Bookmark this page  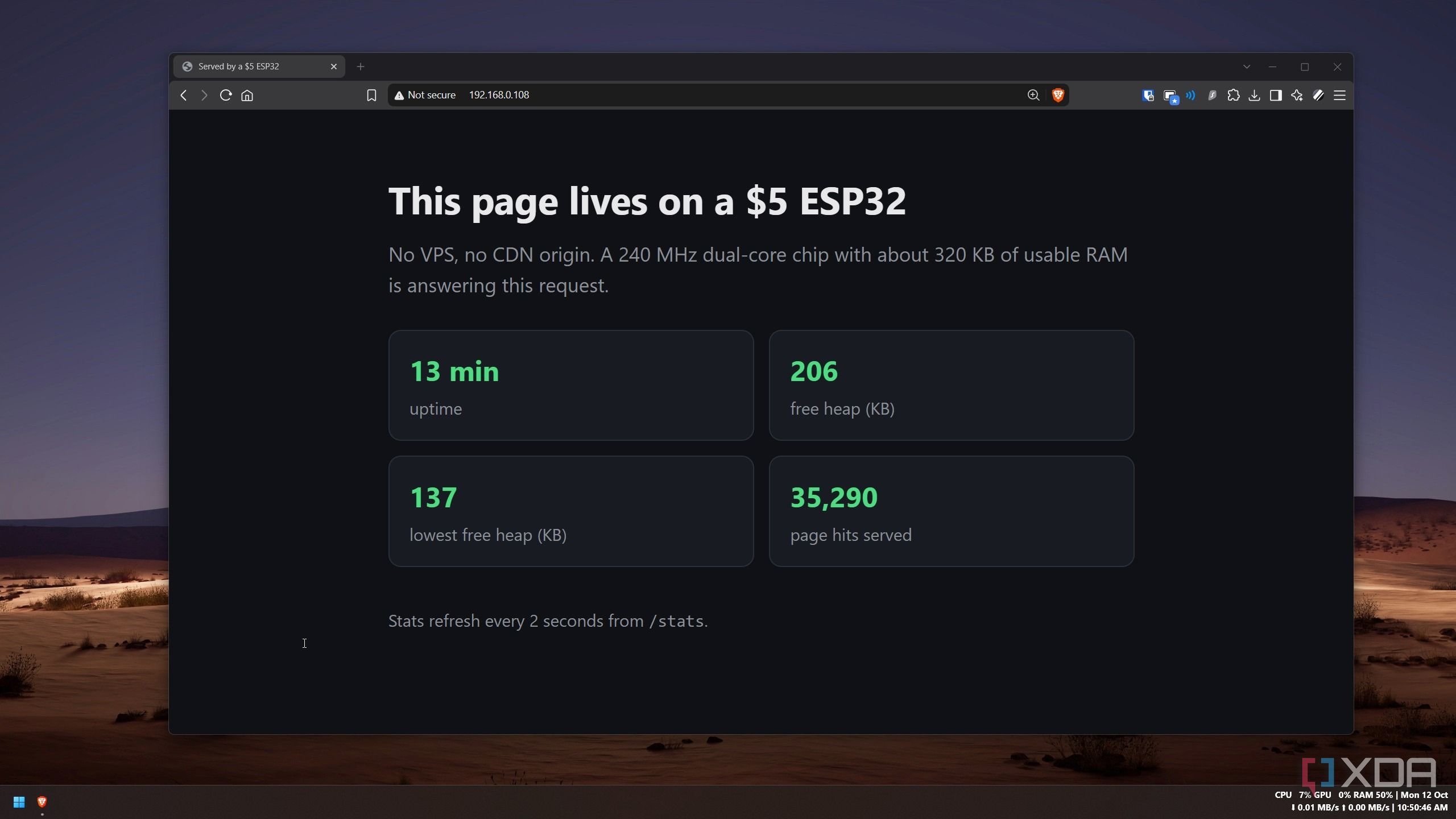tap(371, 95)
